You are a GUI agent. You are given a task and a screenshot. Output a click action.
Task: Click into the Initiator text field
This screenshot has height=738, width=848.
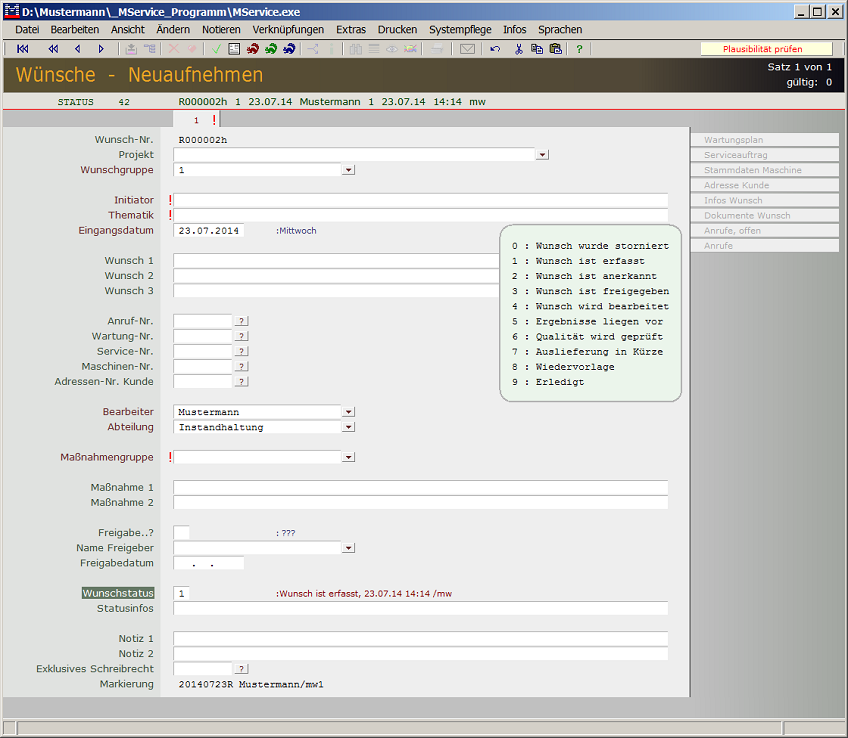420,200
